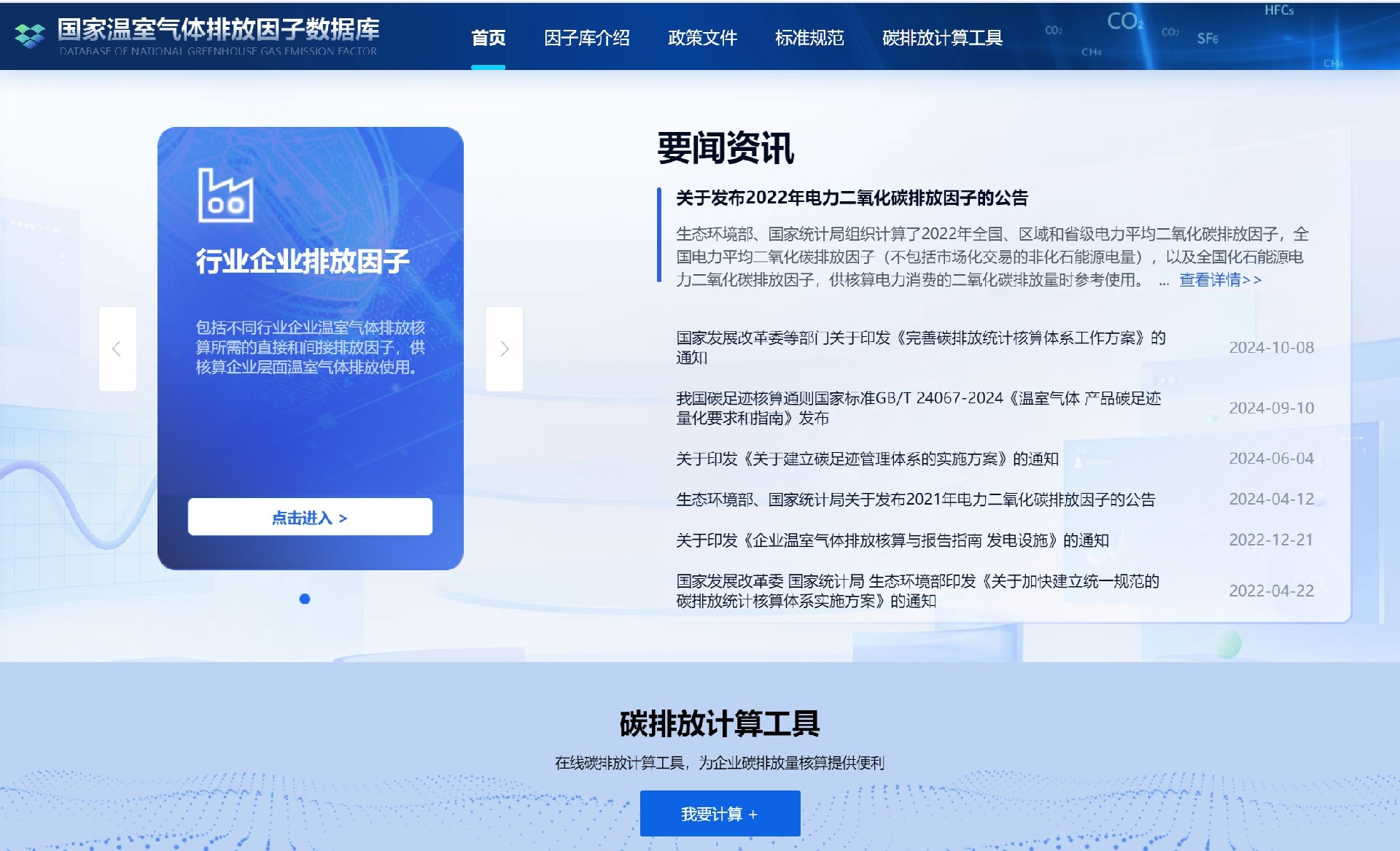1400x851 pixels.
Task: Follow the 查看详情>> link
Action: 1220,280
